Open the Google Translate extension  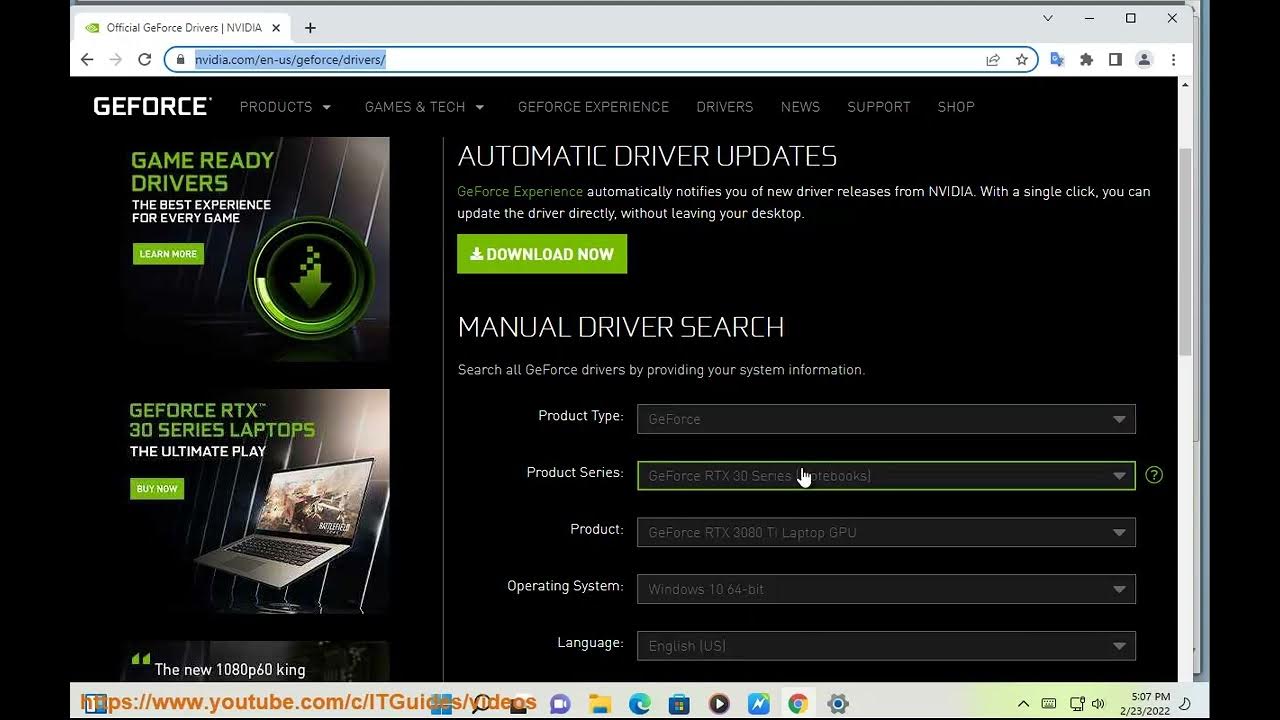tap(1057, 60)
